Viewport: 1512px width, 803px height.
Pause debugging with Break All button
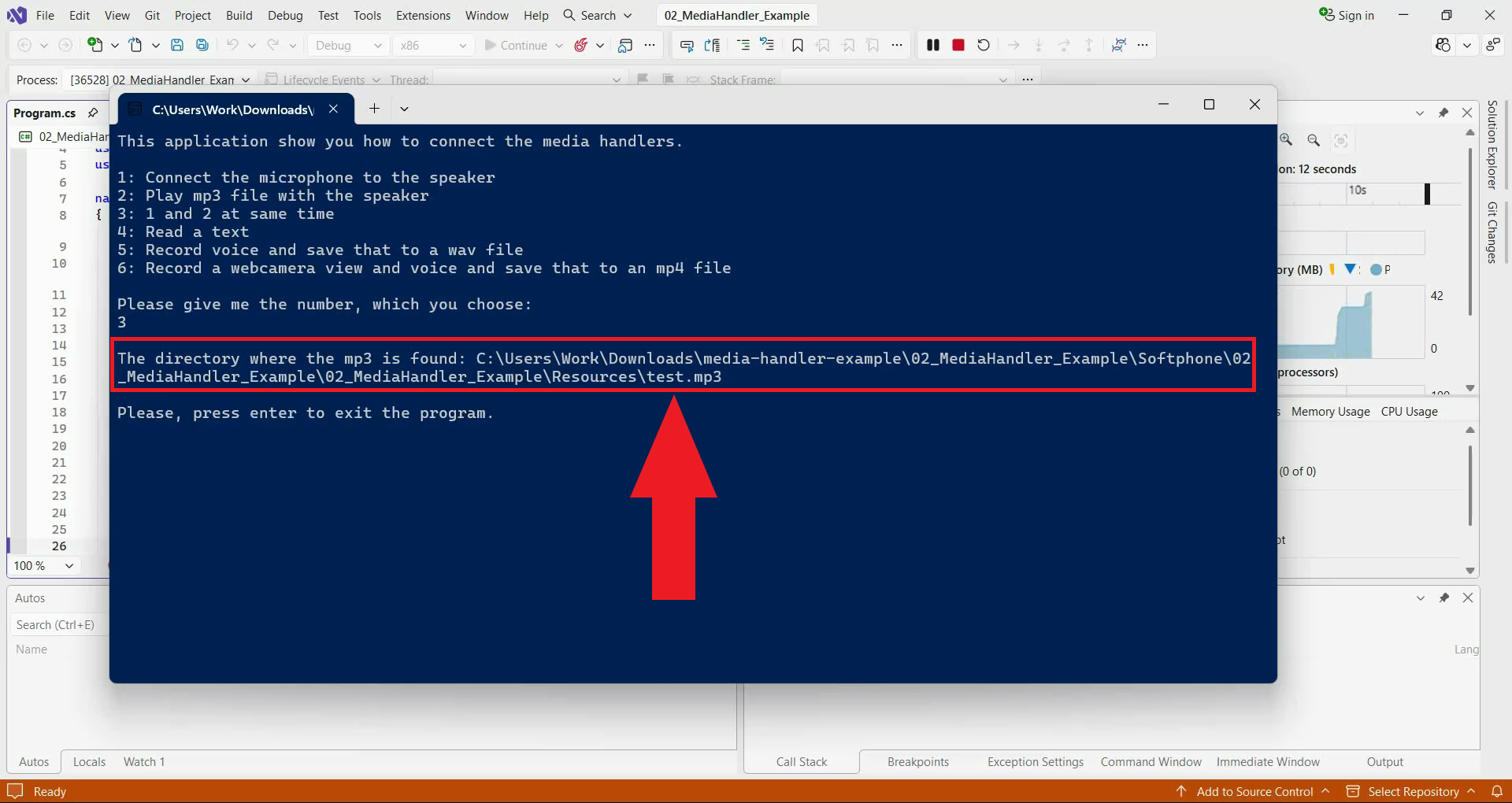[933, 45]
